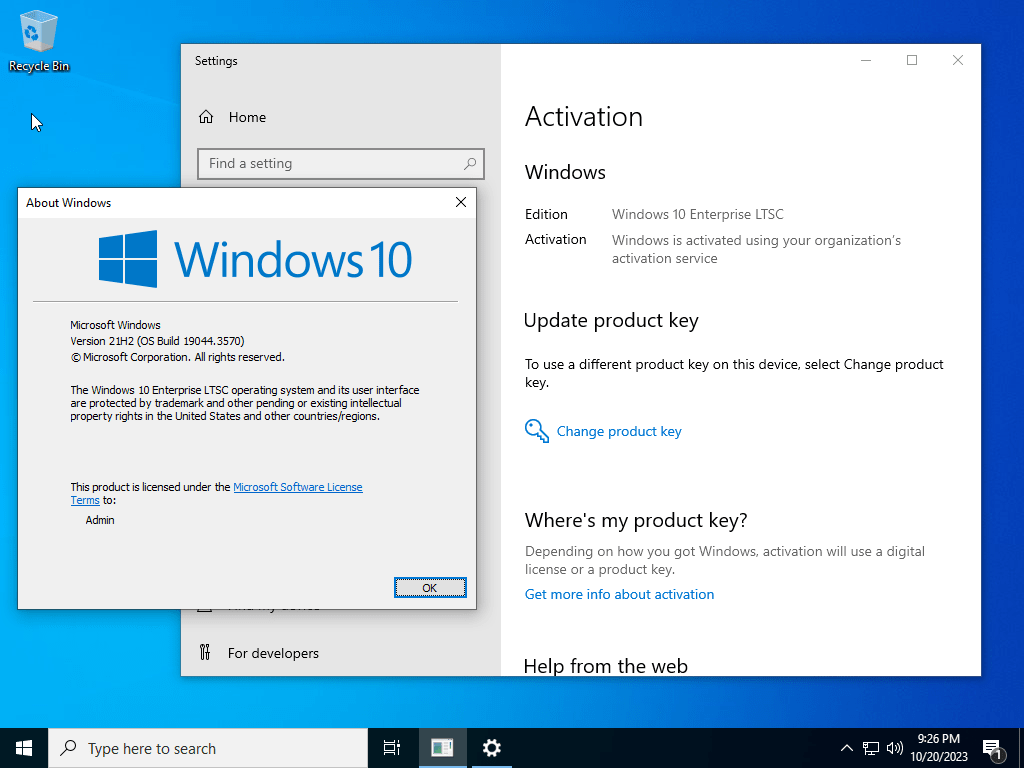Click the Change product key link
Viewport: 1024px width, 768px height.
pyautogui.click(x=619, y=432)
